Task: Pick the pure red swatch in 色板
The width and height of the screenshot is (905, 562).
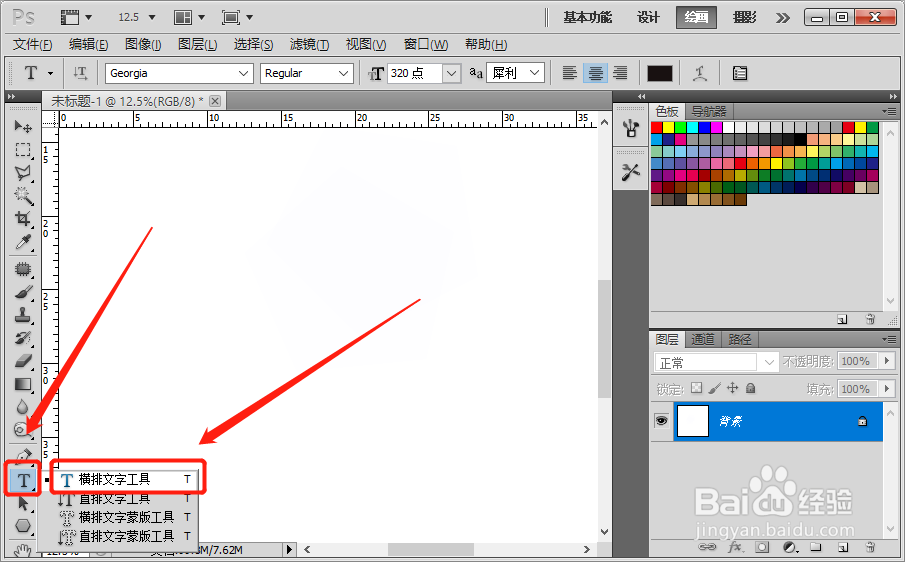Action: [657, 127]
